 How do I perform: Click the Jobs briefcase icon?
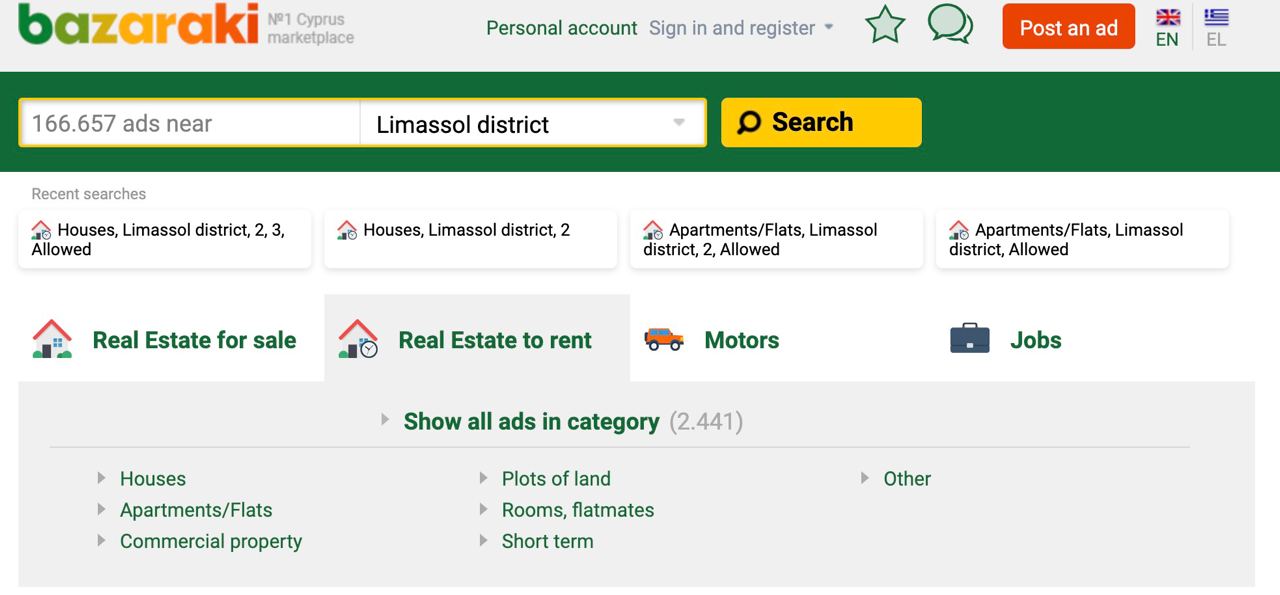[x=969, y=339]
